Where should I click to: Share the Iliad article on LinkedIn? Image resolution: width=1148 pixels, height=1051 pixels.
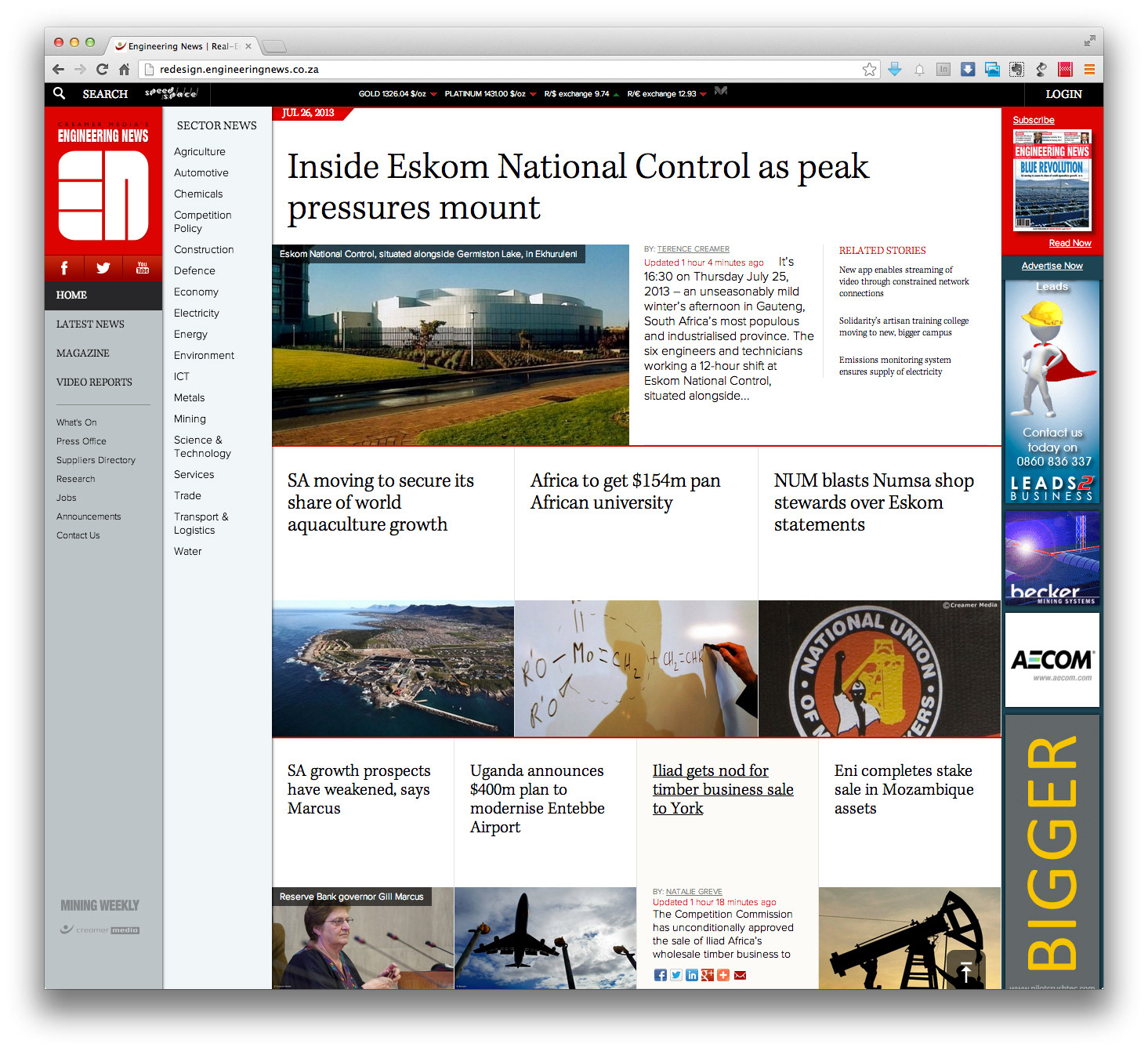[x=692, y=975]
